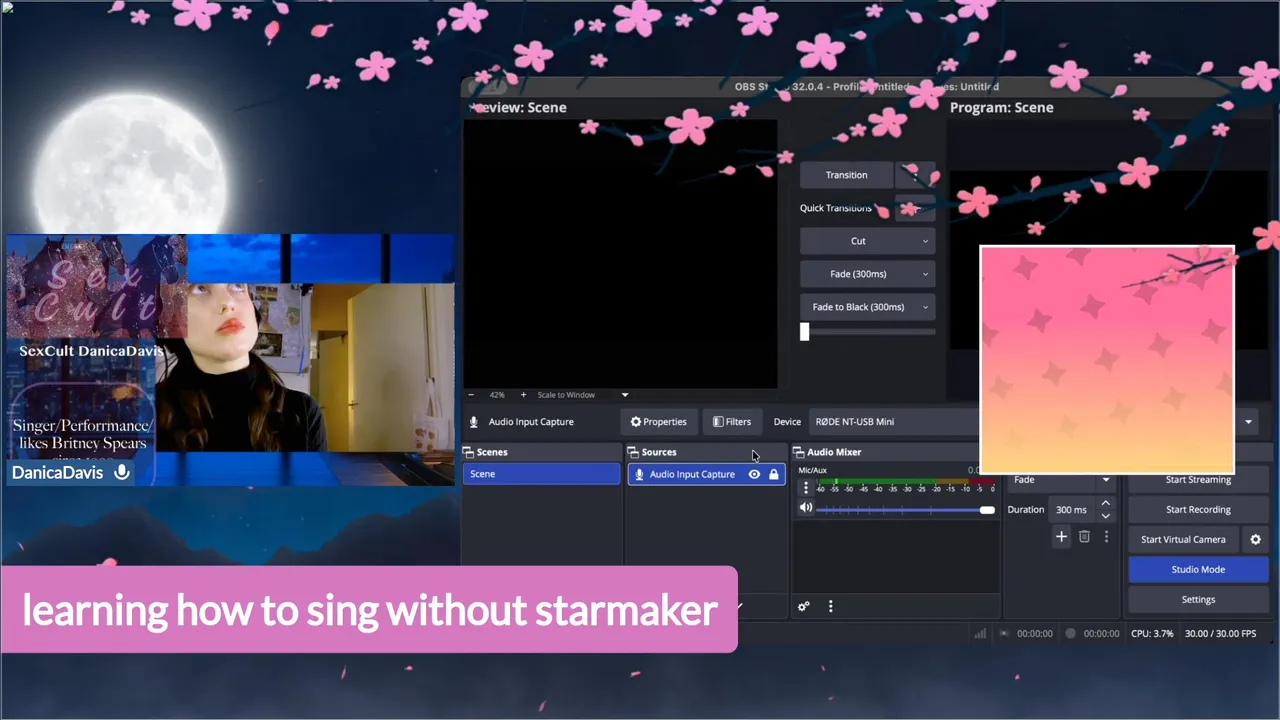Click the Duration label
This screenshot has width=1280, height=720.
tap(1025, 510)
